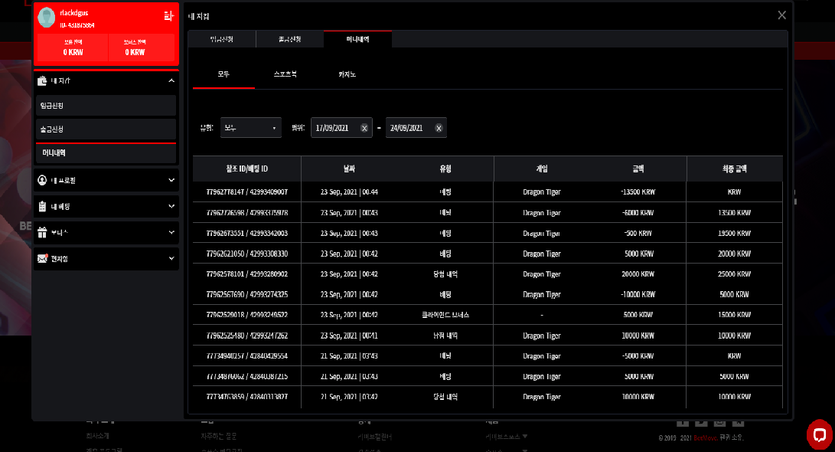
Task: Click the profile icon in the sidebar
Action: pyautogui.click(x=42, y=180)
